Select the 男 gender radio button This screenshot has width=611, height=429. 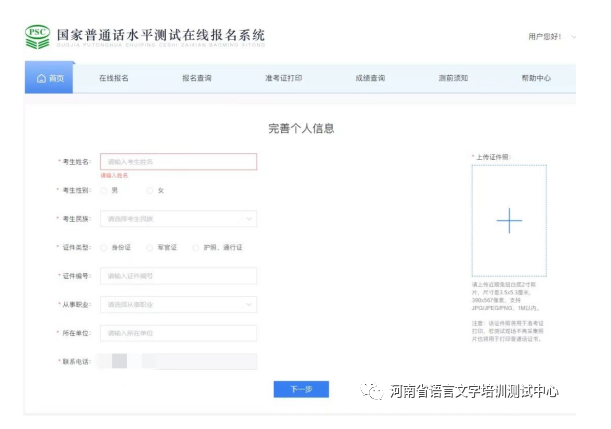pos(104,191)
